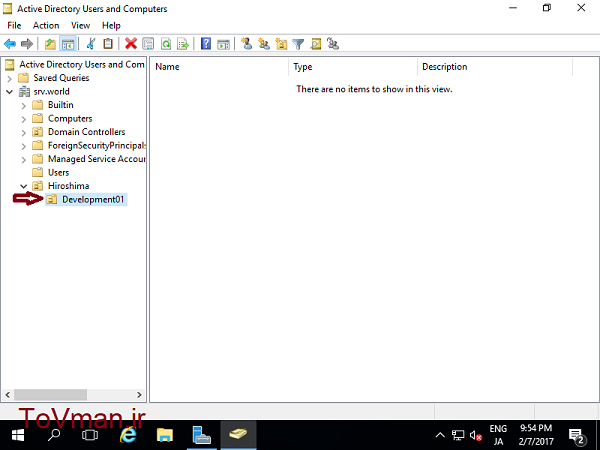
Task: Click the red X Delete icon
Action: click(x=131, y=44)
